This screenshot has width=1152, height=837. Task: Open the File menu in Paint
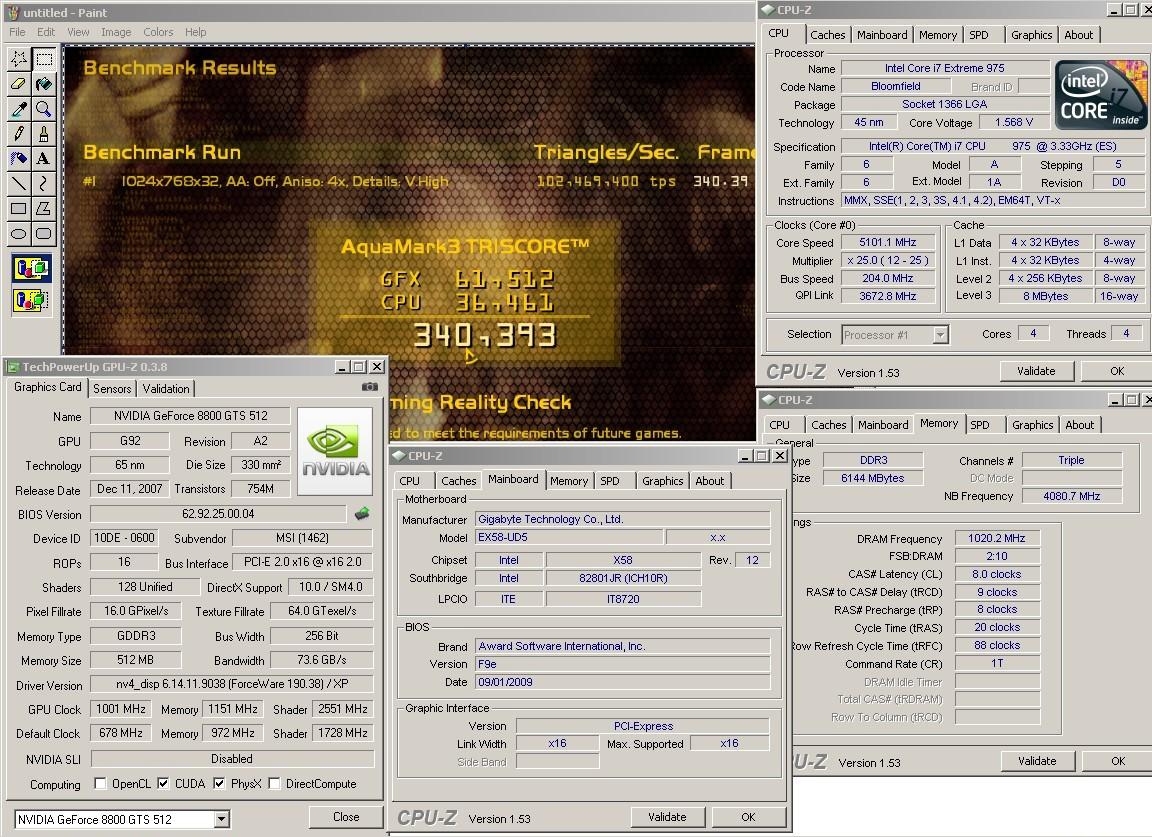[17, 32]
